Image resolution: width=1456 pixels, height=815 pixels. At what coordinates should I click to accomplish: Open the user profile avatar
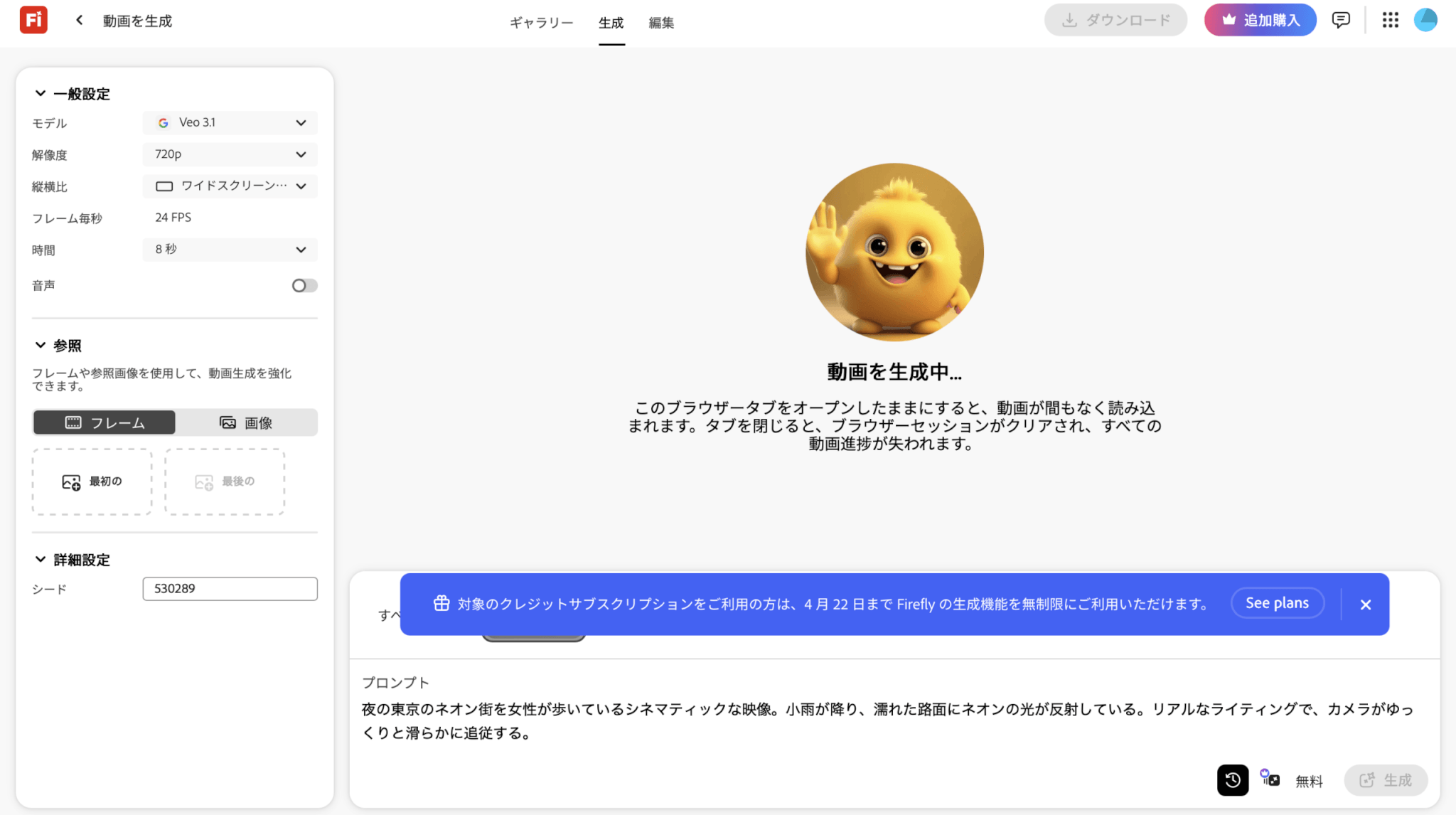pos(1425,20)
